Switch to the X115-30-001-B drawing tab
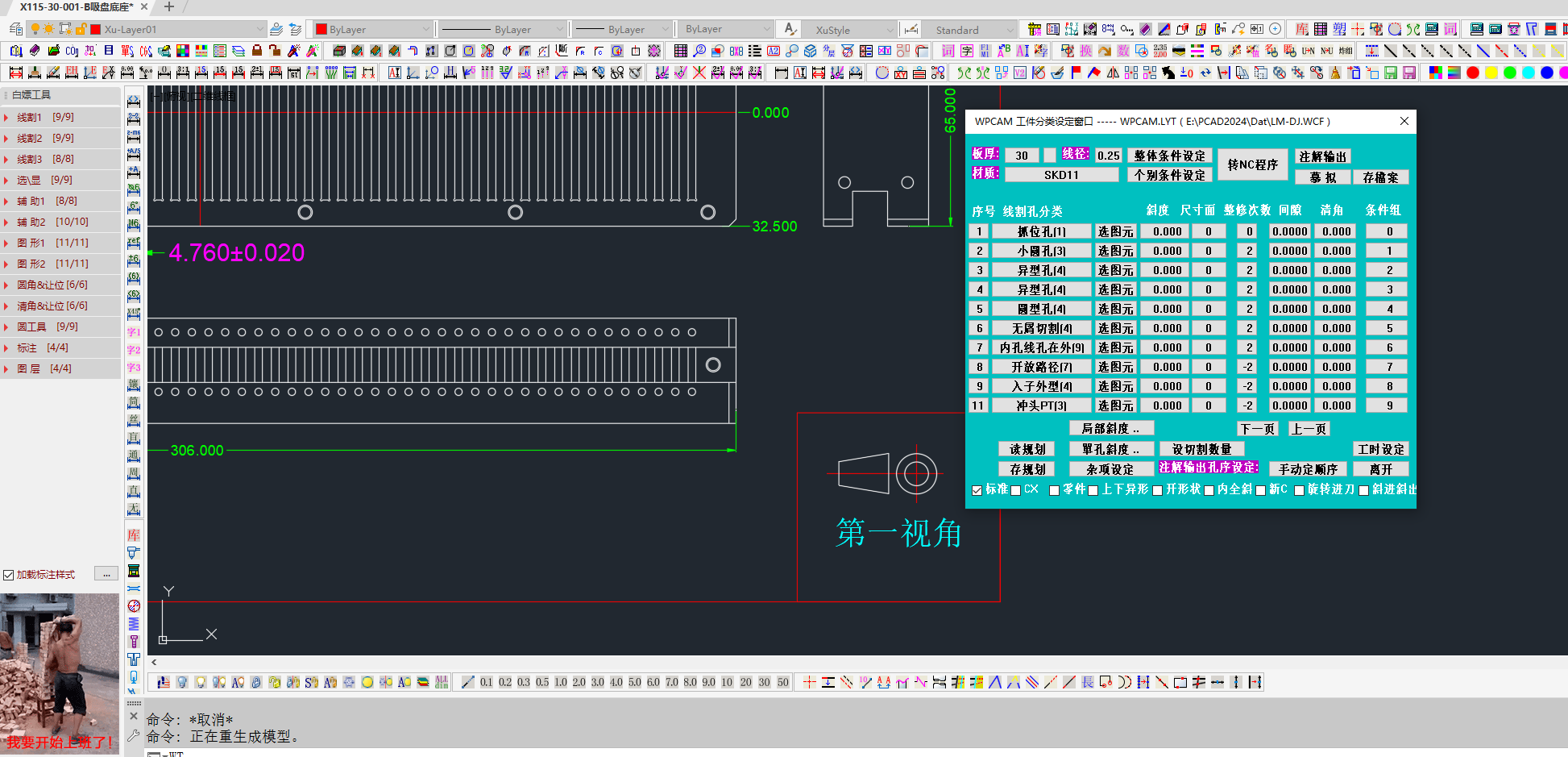The image size is (1568, 757). point(77,7)
